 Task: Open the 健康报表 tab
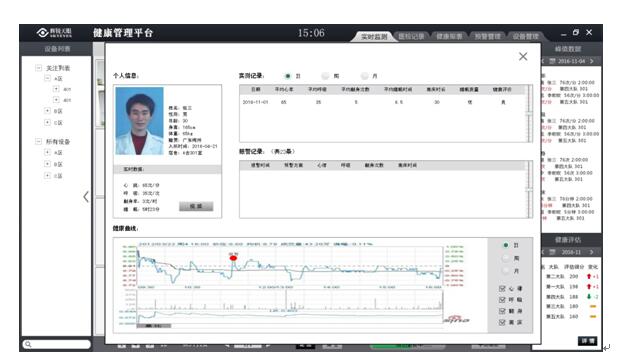pos(449,37)
